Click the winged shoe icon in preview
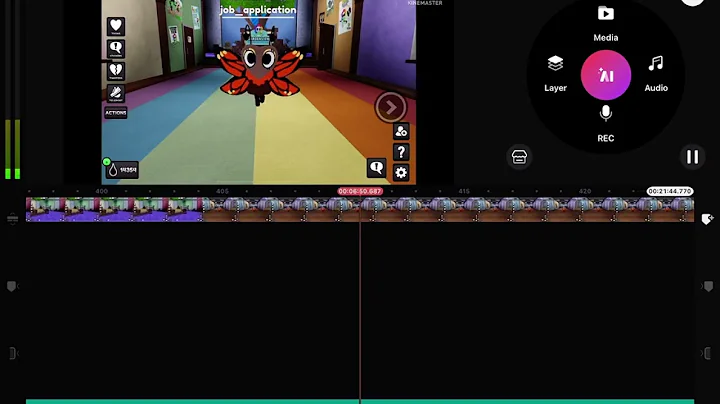 [116, 93]
